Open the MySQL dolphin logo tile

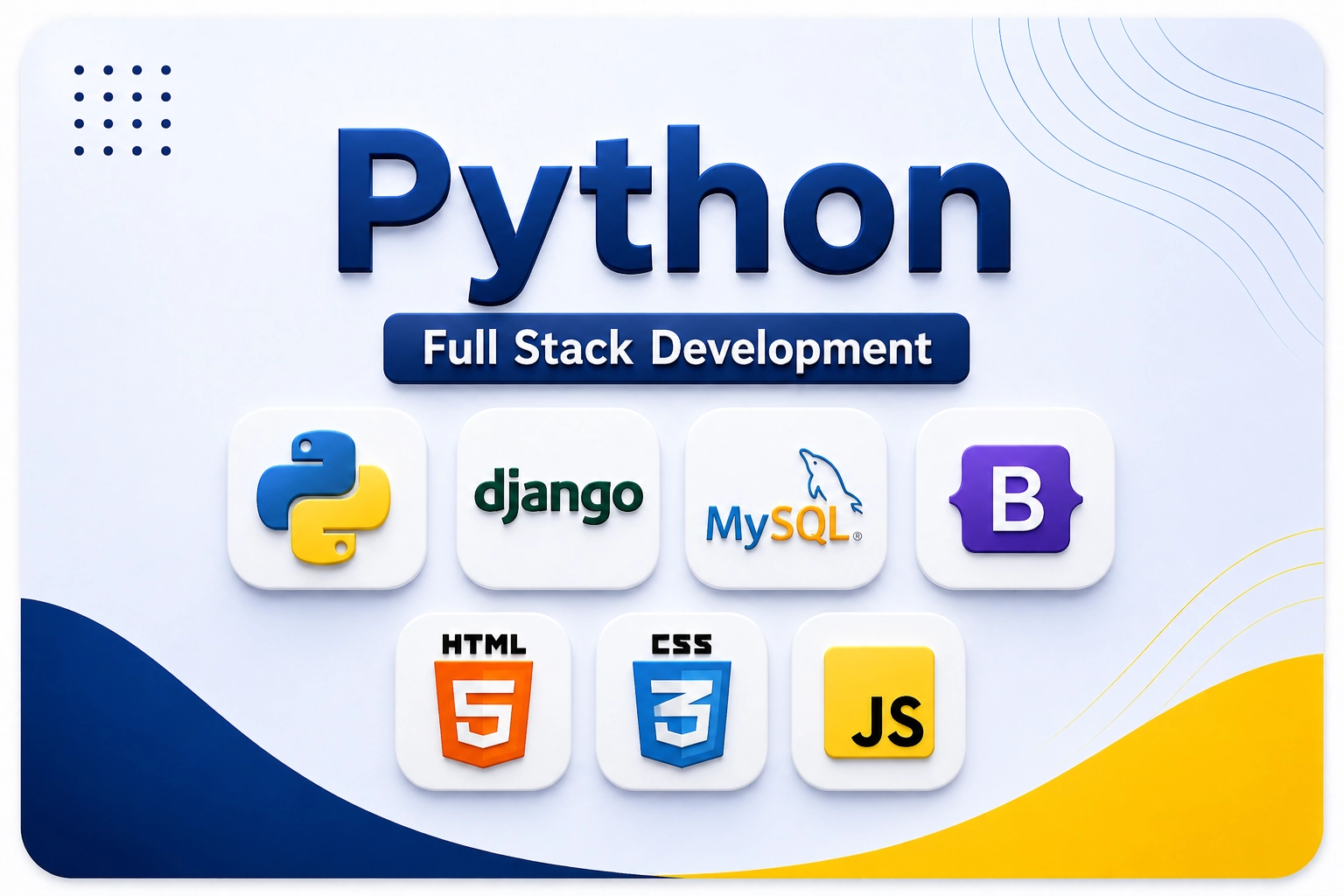coord(786,498)
